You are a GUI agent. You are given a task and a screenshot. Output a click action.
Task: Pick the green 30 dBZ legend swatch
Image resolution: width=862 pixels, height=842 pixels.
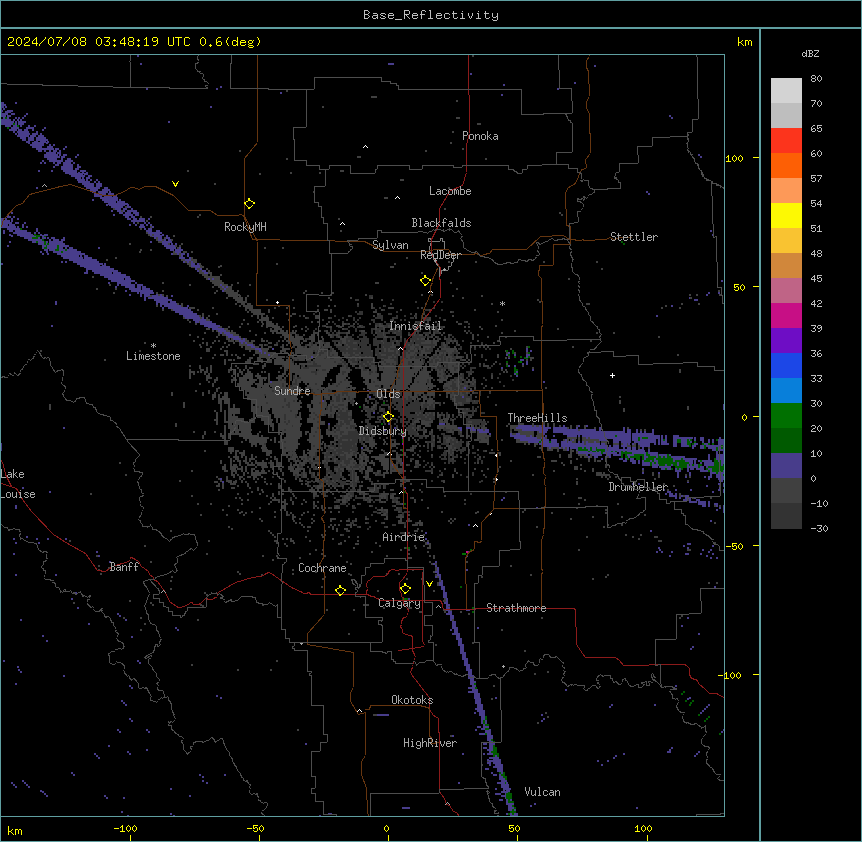[786, 416]
